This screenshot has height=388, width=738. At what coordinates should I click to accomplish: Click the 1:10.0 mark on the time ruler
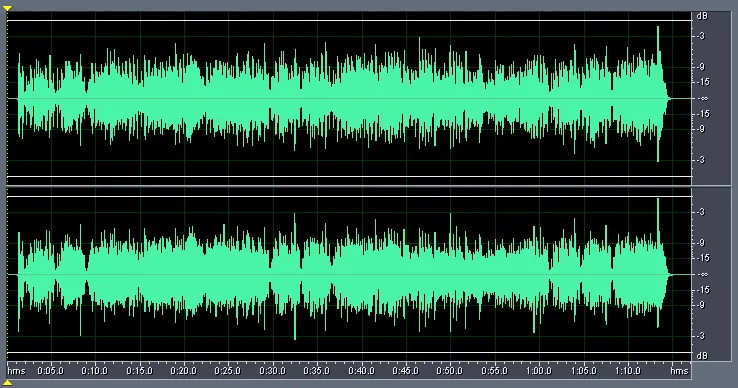[628, 371]
